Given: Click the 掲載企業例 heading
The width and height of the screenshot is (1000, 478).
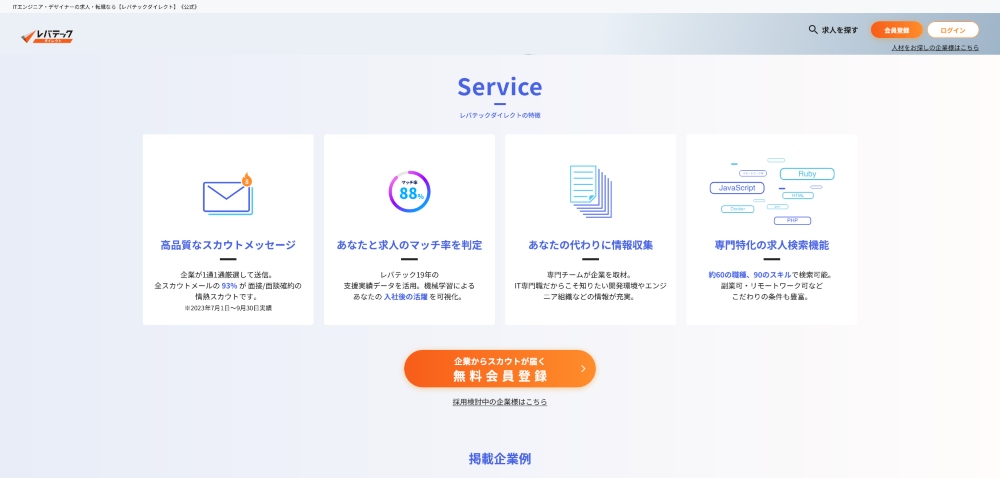Looking at the screenshot, I should tap(500, 458).
